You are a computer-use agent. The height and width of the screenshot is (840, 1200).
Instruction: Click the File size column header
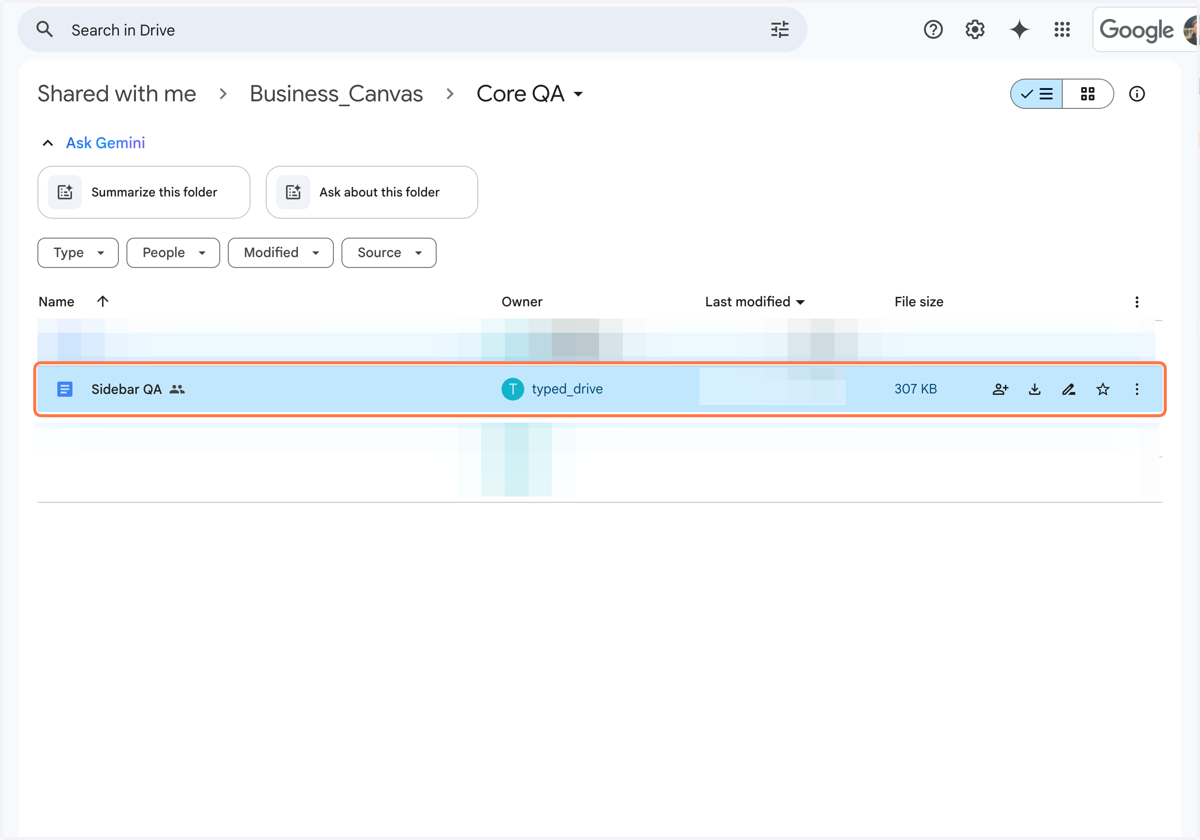919,302
